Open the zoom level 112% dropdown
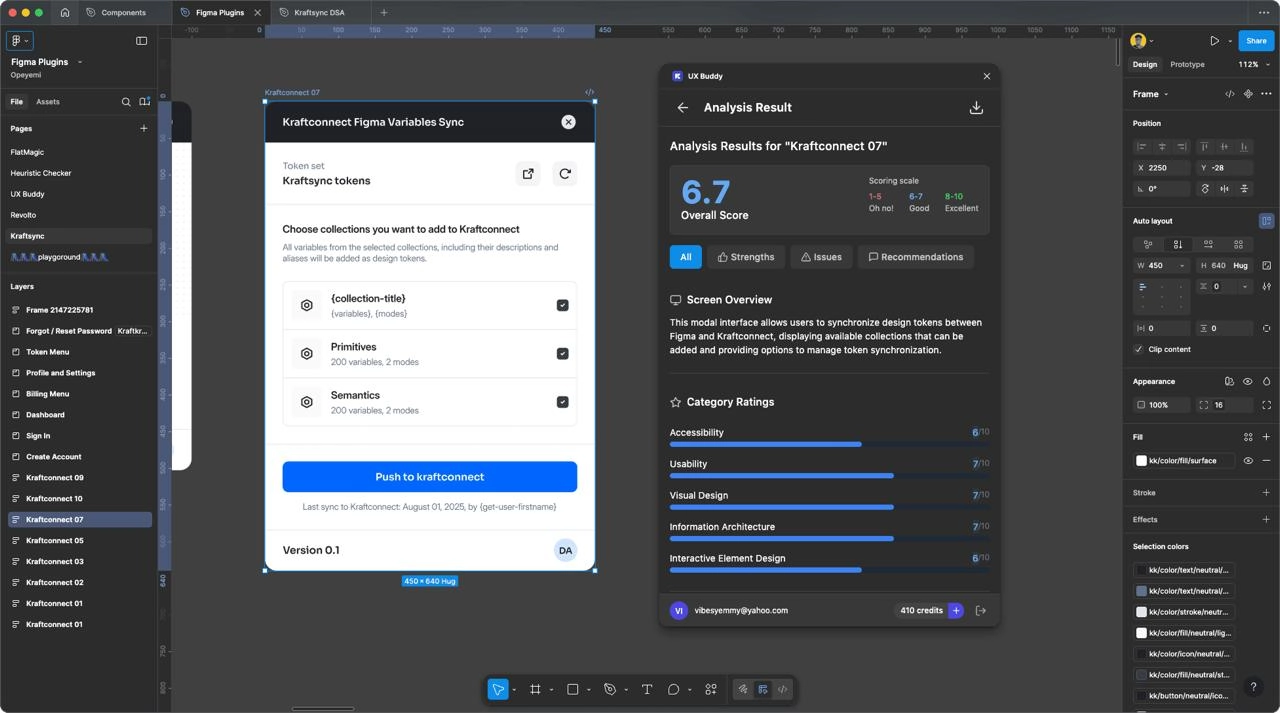 (1254, 64)
